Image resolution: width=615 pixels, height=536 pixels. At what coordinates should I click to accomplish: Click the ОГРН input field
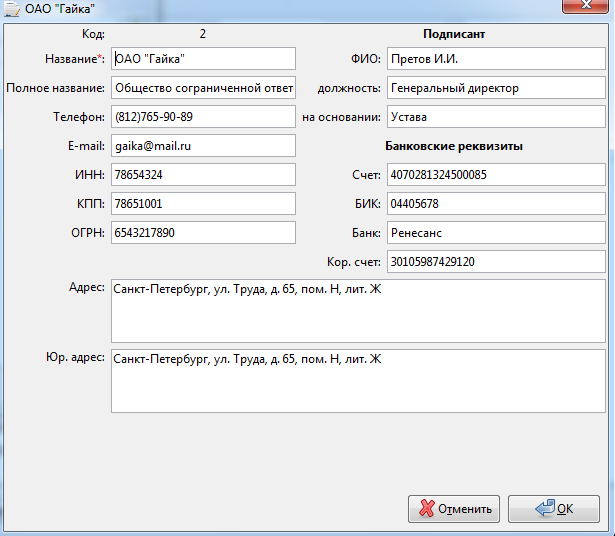[203, 233]
